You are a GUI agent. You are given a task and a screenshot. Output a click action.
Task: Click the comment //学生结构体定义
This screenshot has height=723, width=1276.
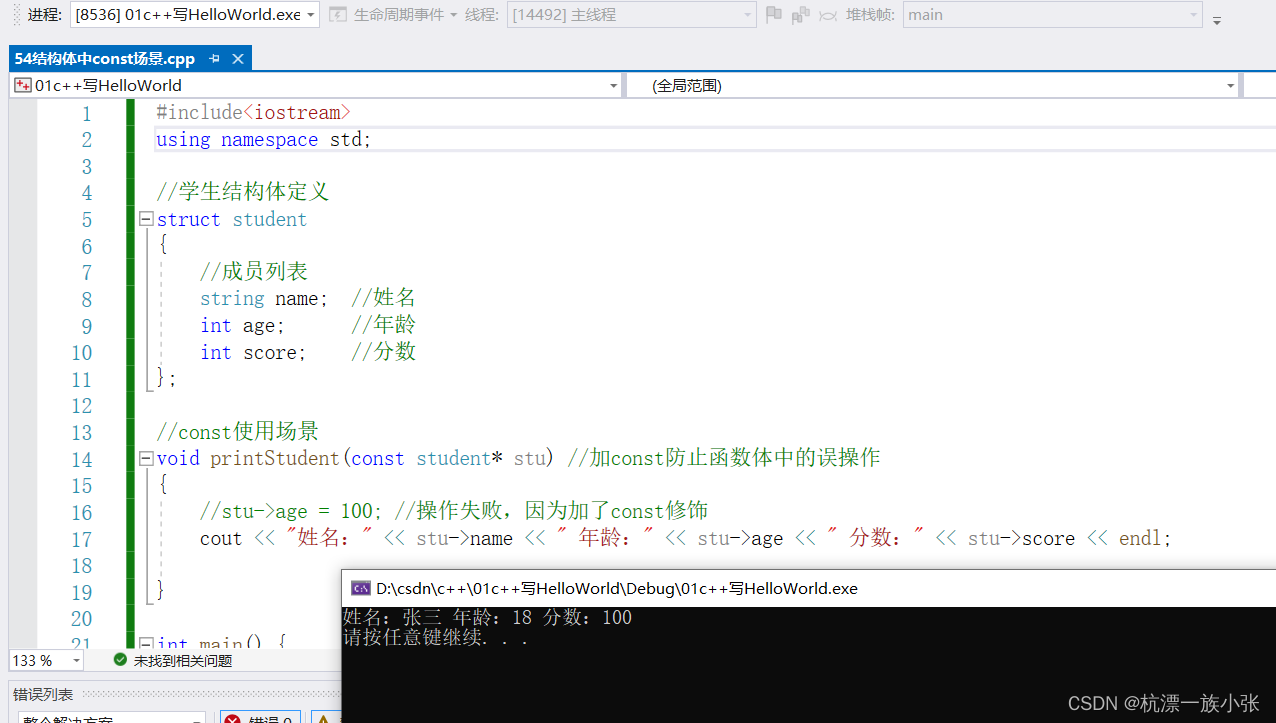(x=242, y=192)
